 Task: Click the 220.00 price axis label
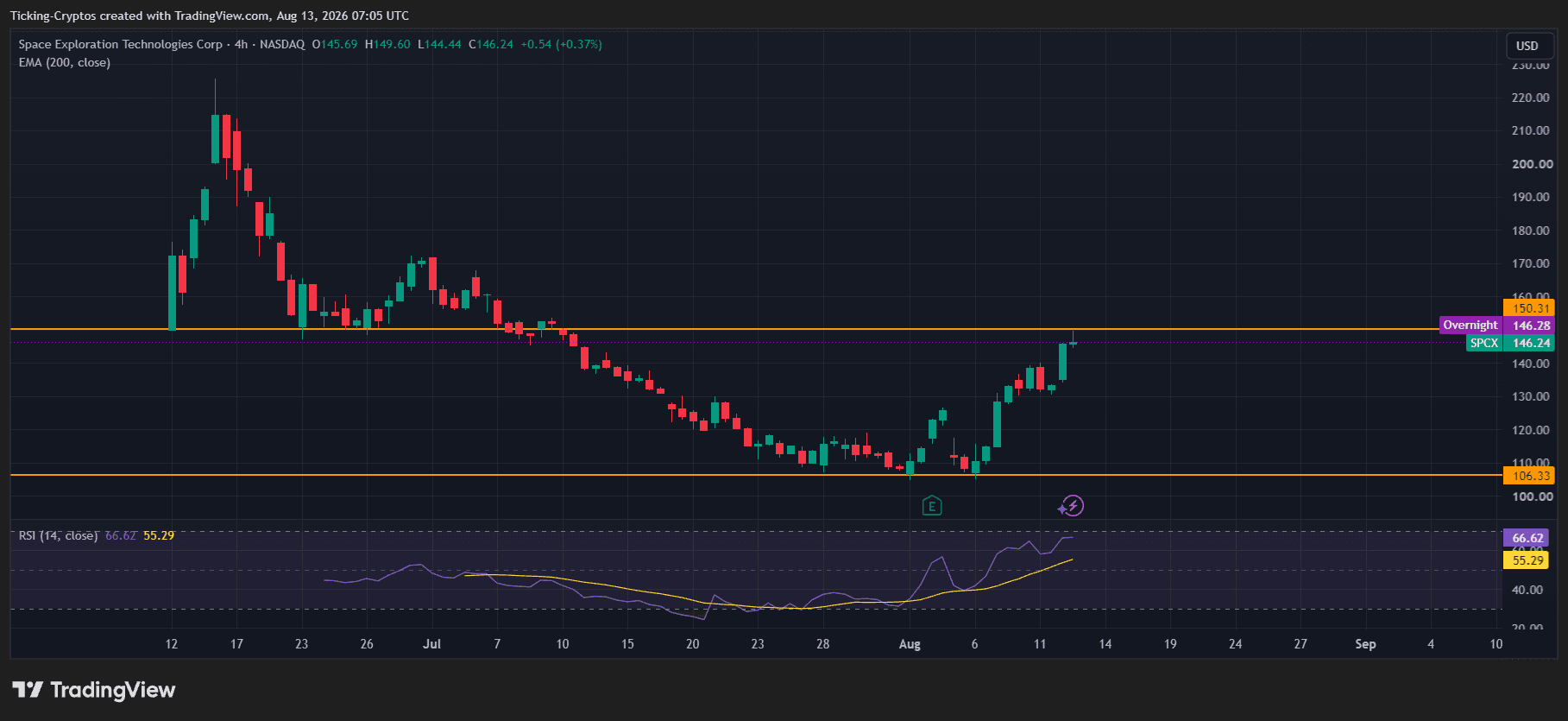pos(1531,98)
